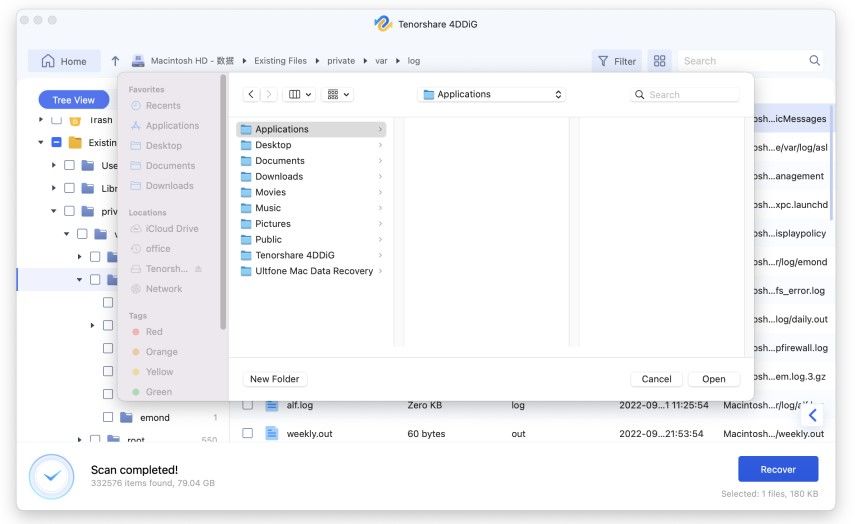Expand the root folder in tree

tap(80, 440)
